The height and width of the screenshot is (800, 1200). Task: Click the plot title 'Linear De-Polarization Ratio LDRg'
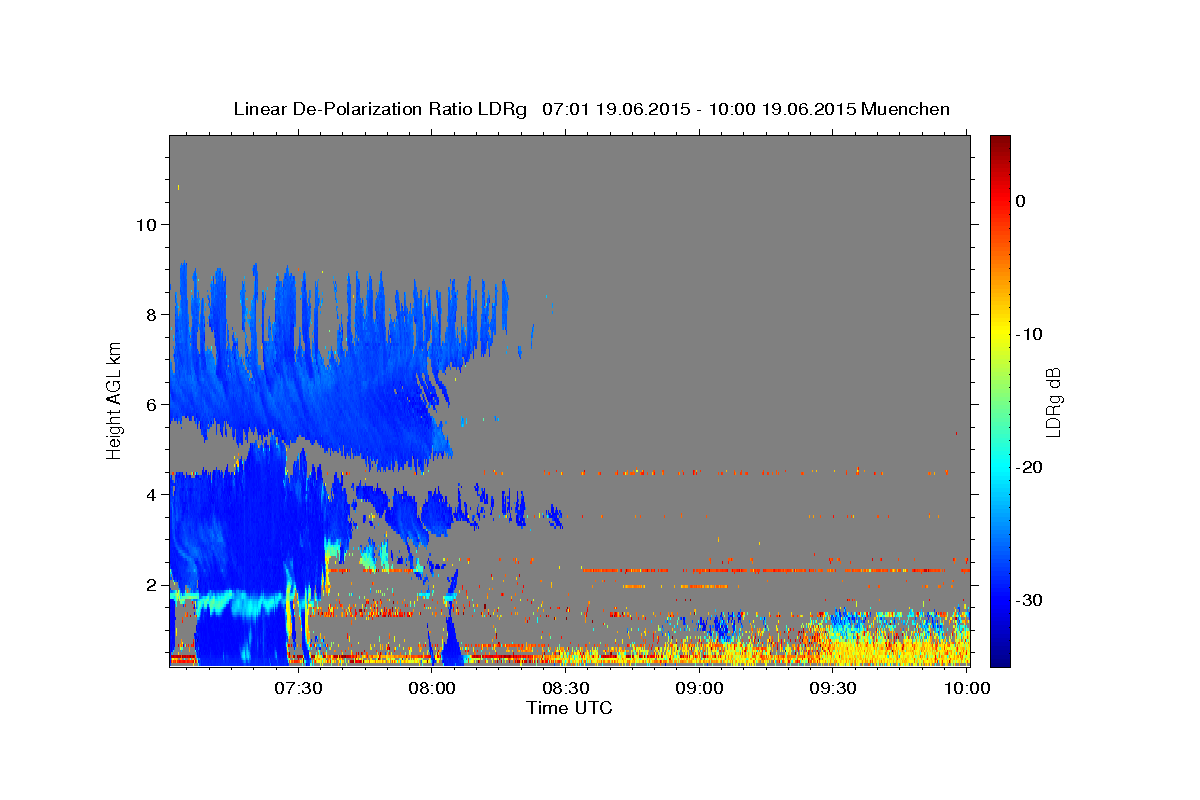tap(380, 109)
